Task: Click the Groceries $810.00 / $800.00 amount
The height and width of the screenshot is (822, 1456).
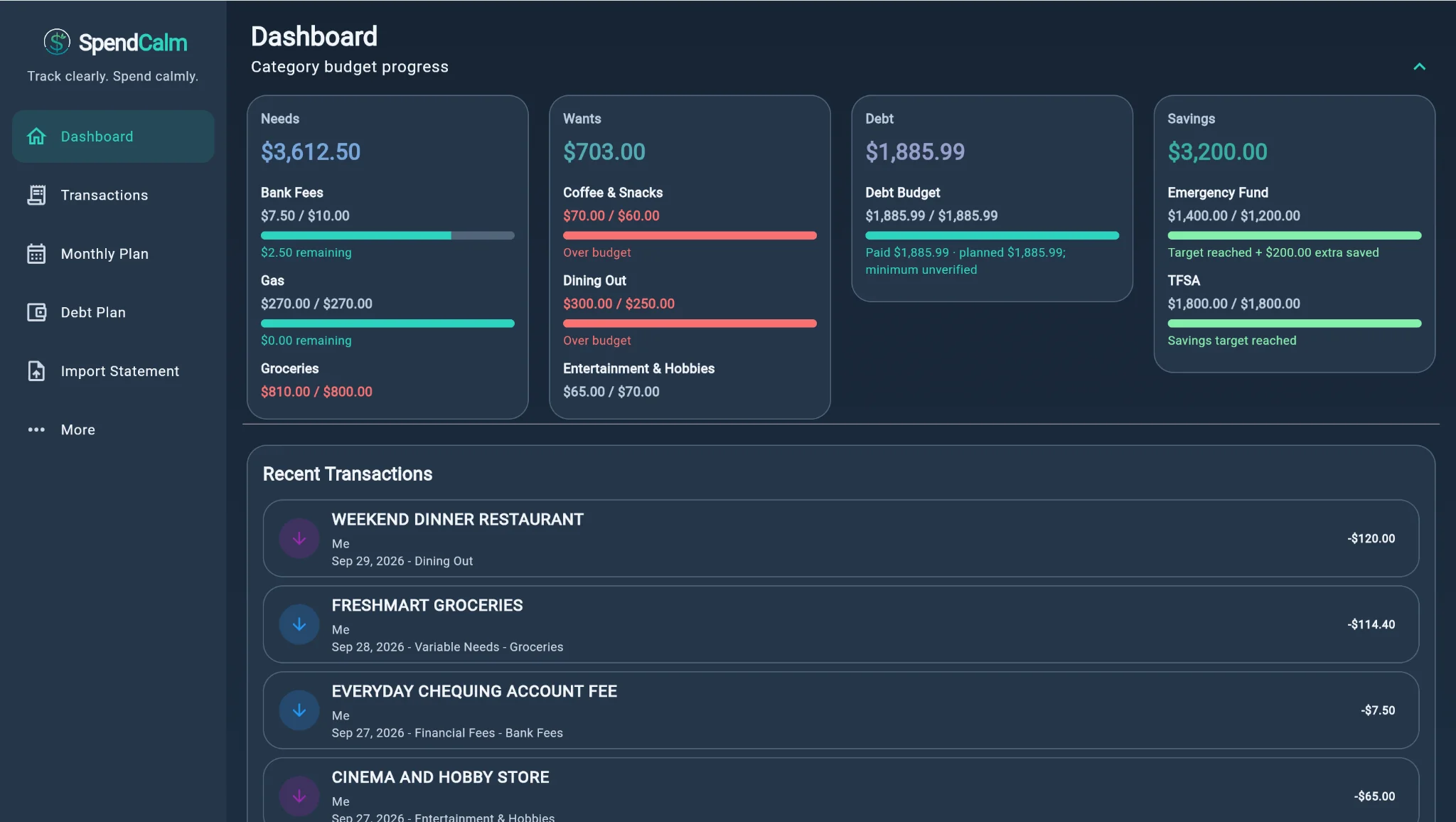Action: (316, 392)
